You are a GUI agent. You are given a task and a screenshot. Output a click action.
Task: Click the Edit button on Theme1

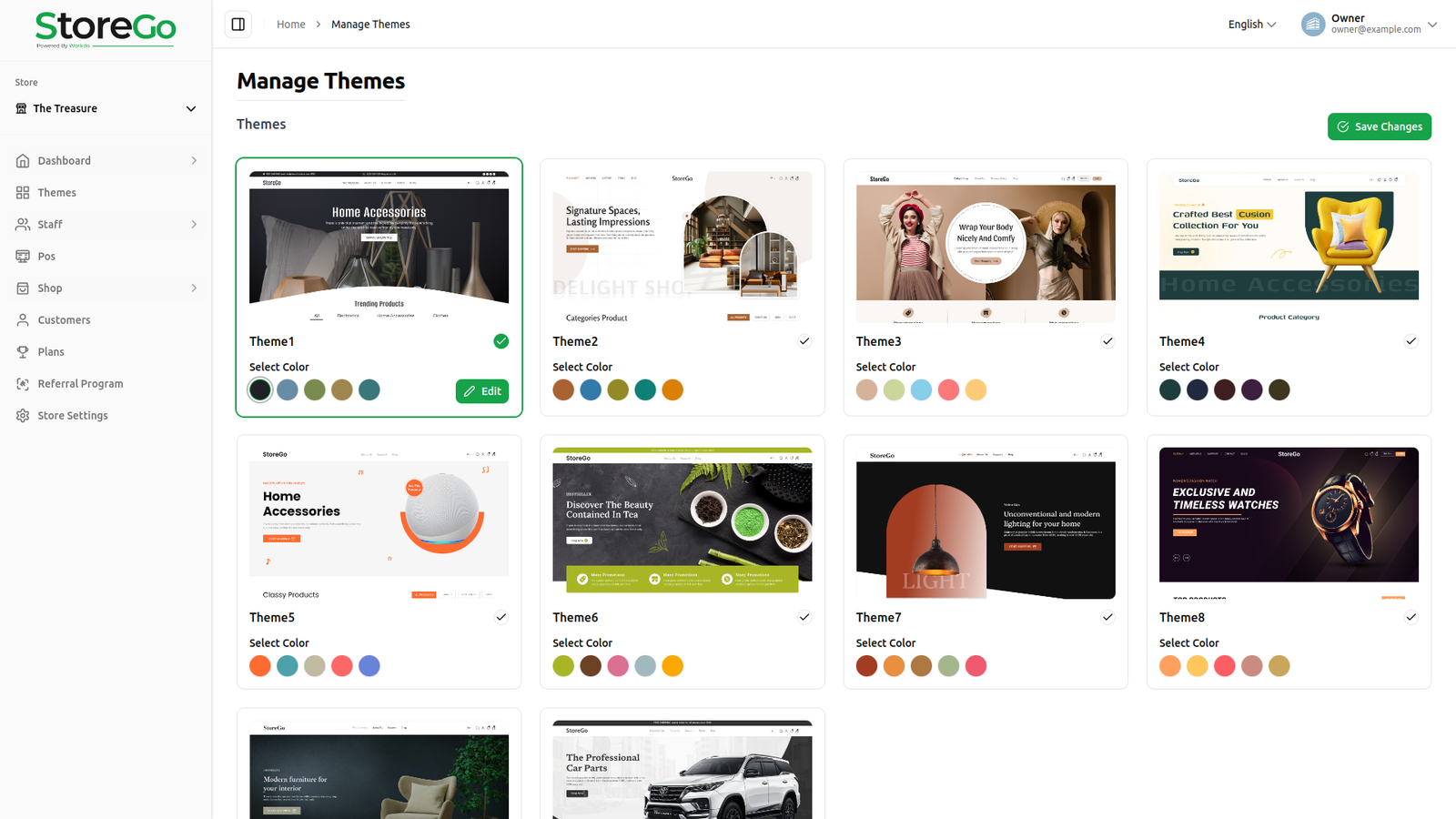click(x=481, y=391)
